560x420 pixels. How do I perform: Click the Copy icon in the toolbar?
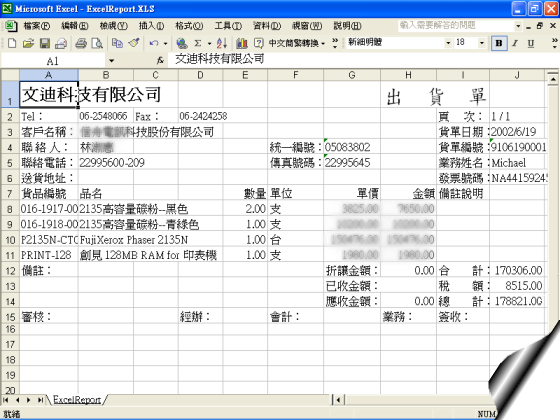118,43
